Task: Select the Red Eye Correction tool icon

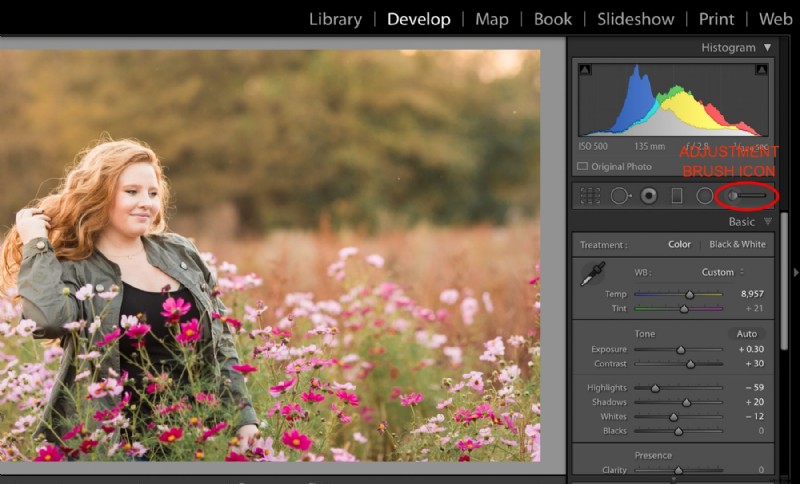Action: (x=649, y=196)
